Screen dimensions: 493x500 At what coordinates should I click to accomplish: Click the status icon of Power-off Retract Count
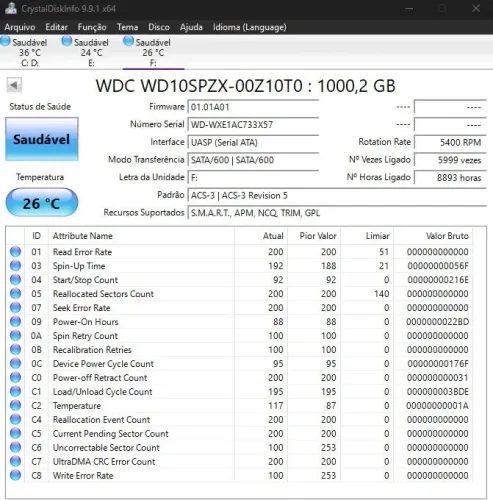pyautogui.click(x=15, y=378)
